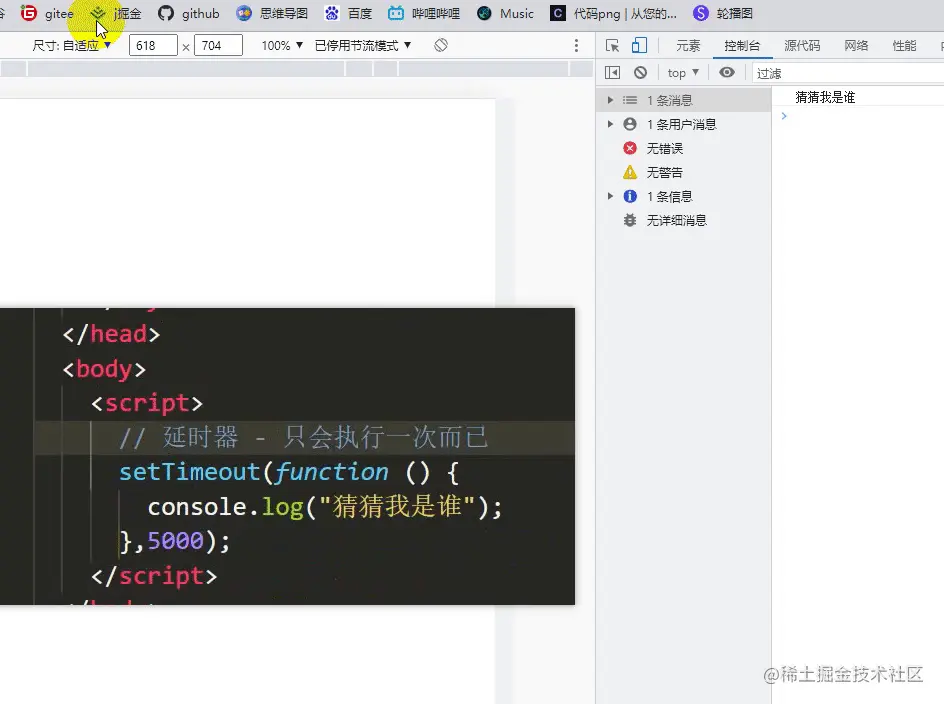Open the throttling settings via more tools dots
The image size is (944, 704).
pos(577,45)
